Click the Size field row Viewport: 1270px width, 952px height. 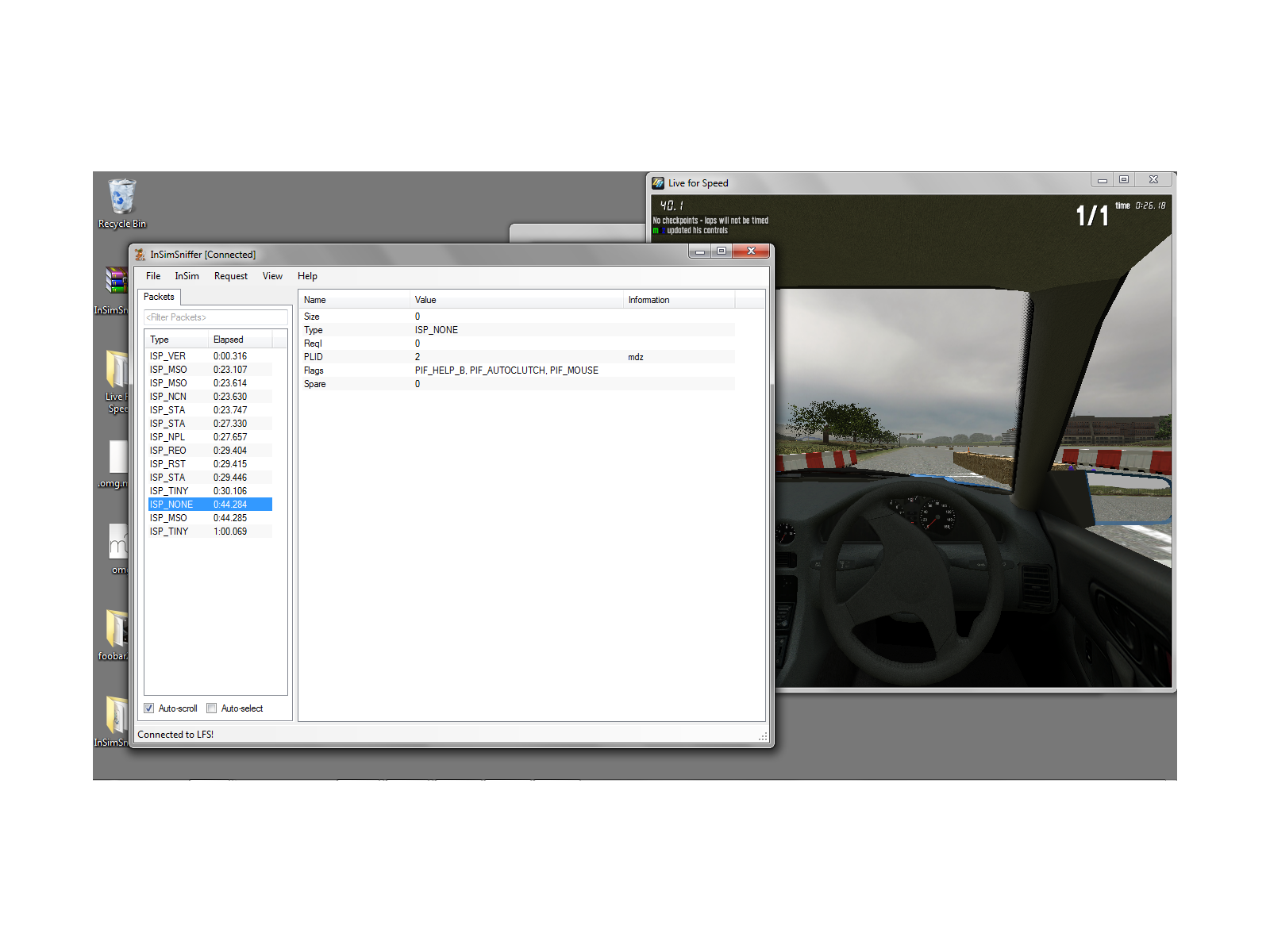point(518,317)
